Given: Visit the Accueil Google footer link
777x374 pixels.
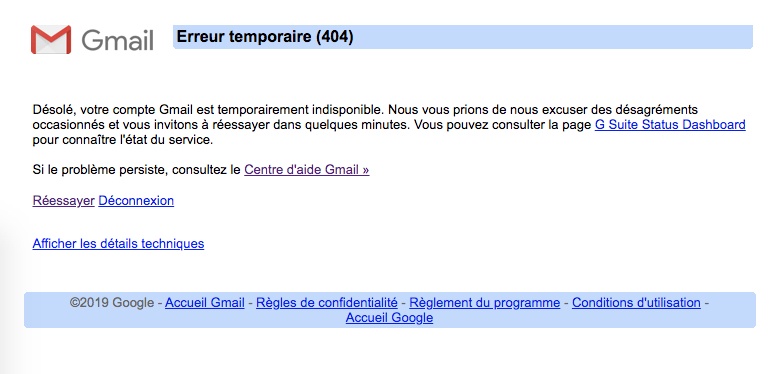Looking at the screenshot, I should tap(389, 318).
